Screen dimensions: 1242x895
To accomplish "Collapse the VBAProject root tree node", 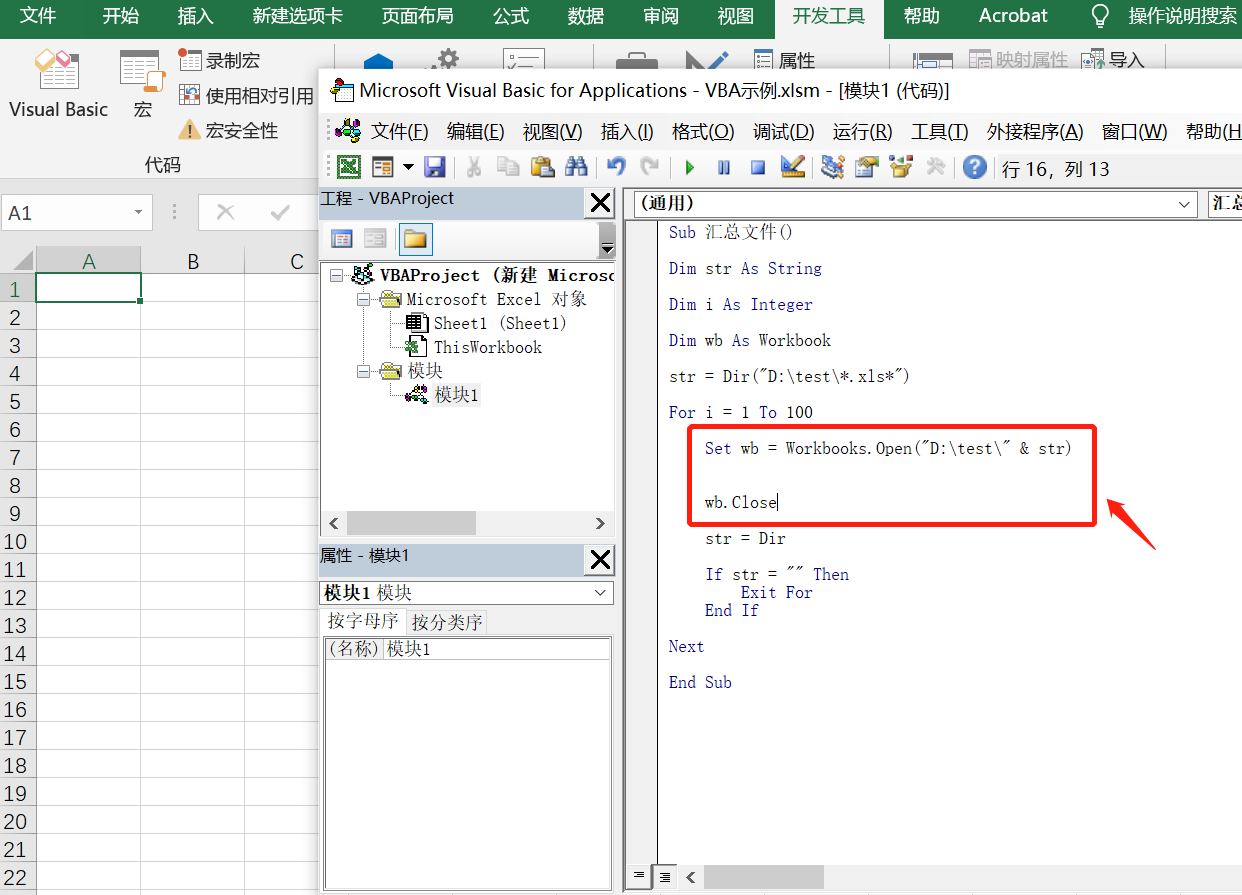I will 336,275.
